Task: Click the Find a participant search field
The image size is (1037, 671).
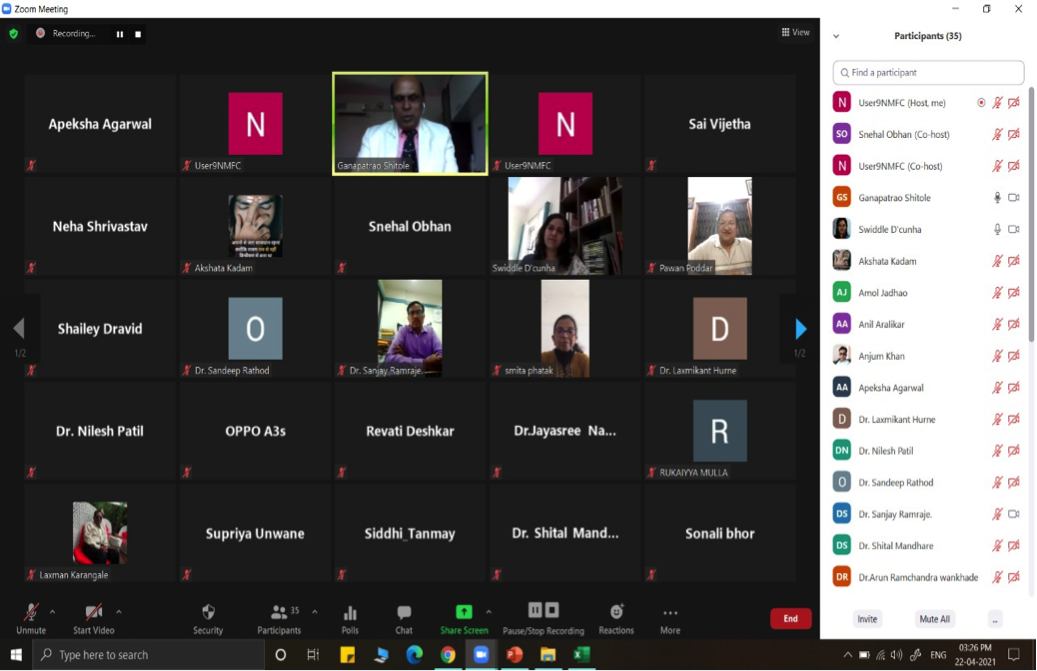Action: 928,73
